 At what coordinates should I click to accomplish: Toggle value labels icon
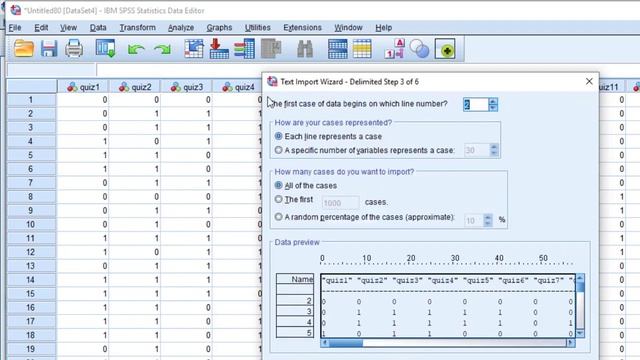[x=394, y=49]
